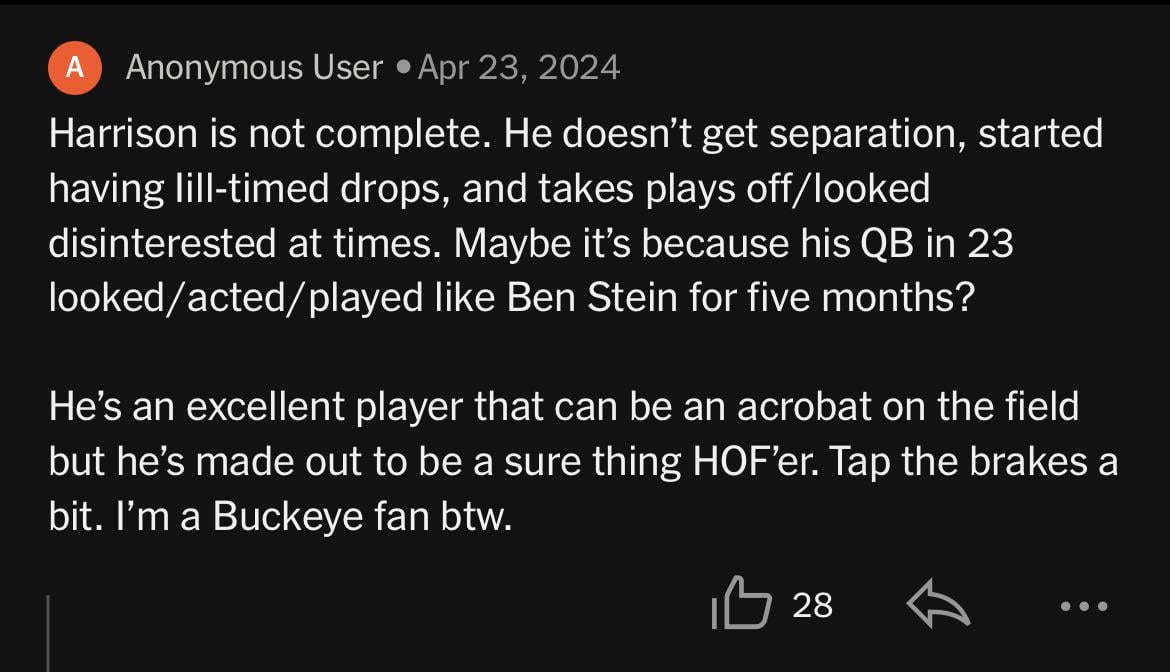Toggle the recommendation using the thumbs-up control
The image size is (1170, 672).
[x=743, y=604]
